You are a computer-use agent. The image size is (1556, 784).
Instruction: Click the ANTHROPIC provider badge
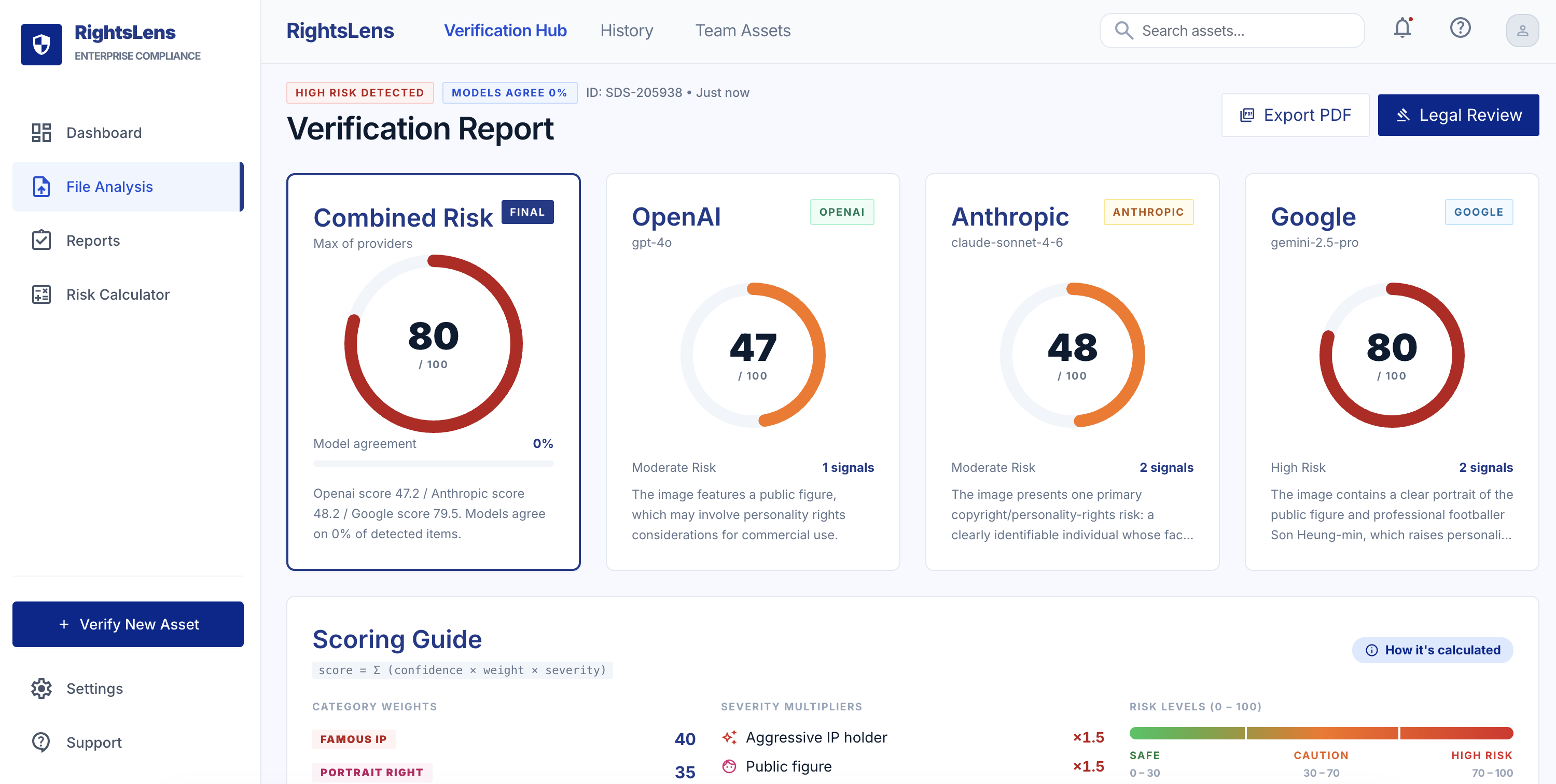[1148, 212]
